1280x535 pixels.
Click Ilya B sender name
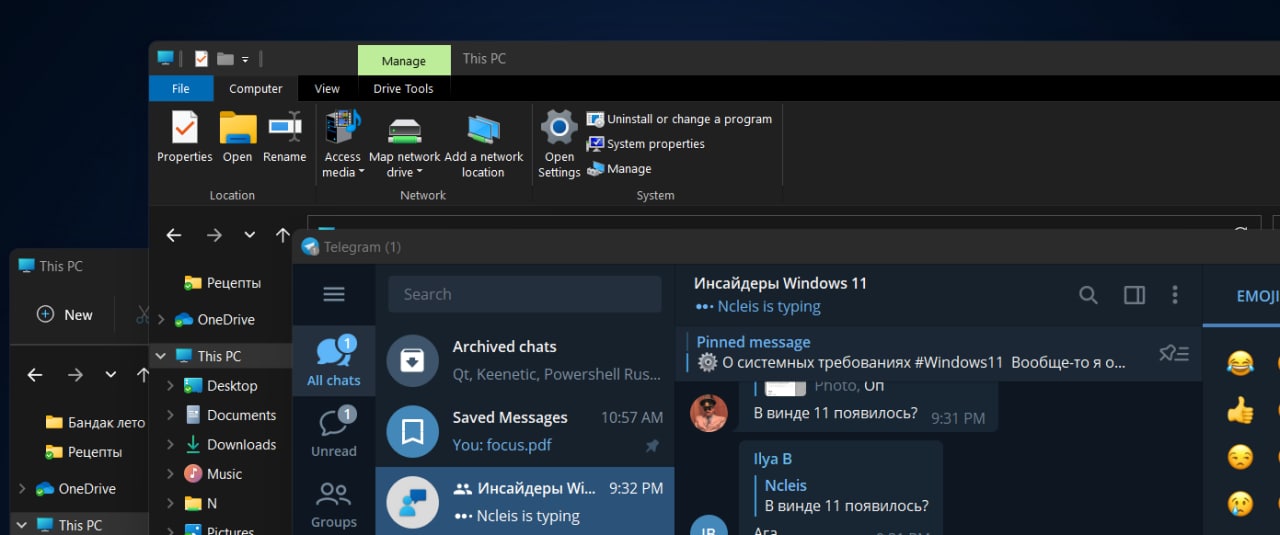(x=773, y=459)
